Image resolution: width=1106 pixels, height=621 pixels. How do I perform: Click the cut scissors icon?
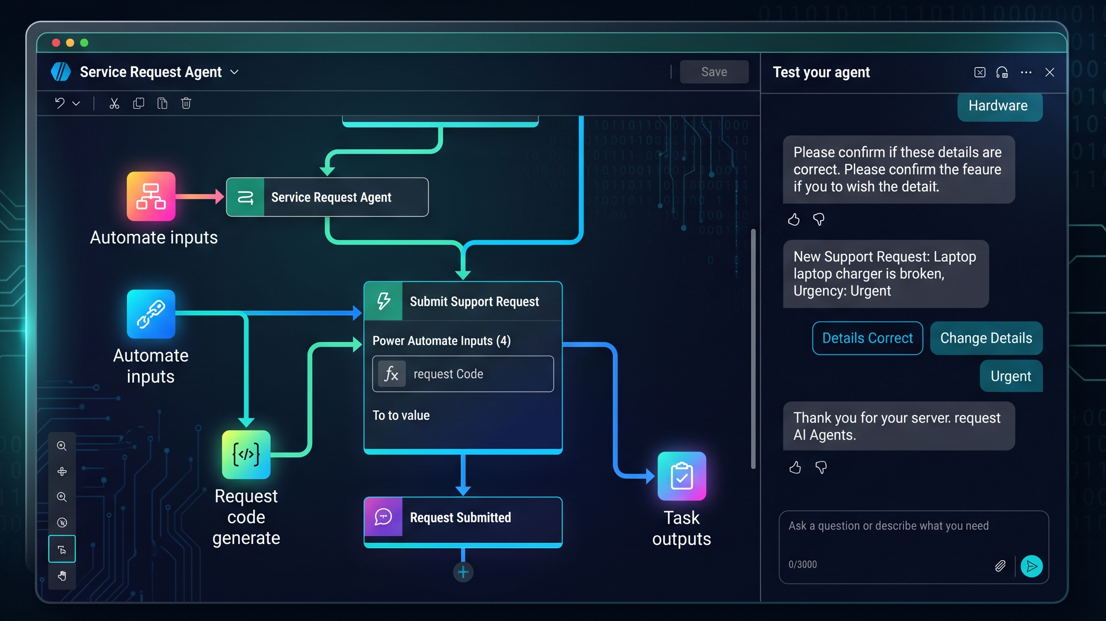pyautogui.click(x=114, y=103)
